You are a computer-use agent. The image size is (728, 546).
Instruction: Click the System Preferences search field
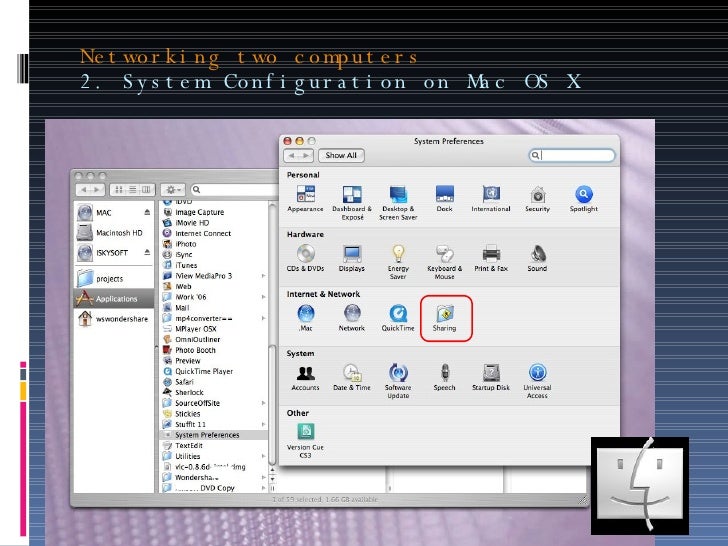click(572, 155)
